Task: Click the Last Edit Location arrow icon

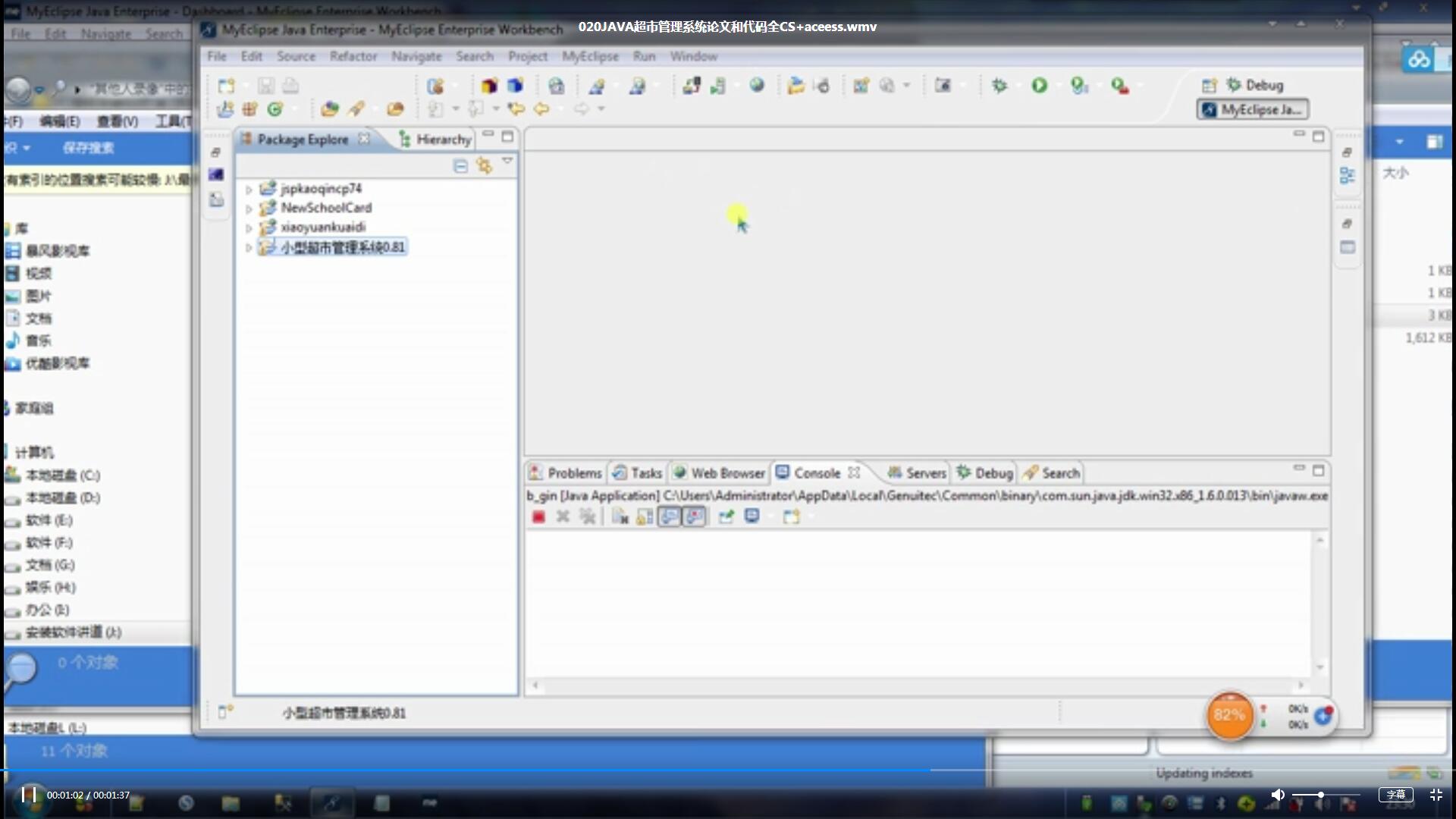Action: (516, 109)
